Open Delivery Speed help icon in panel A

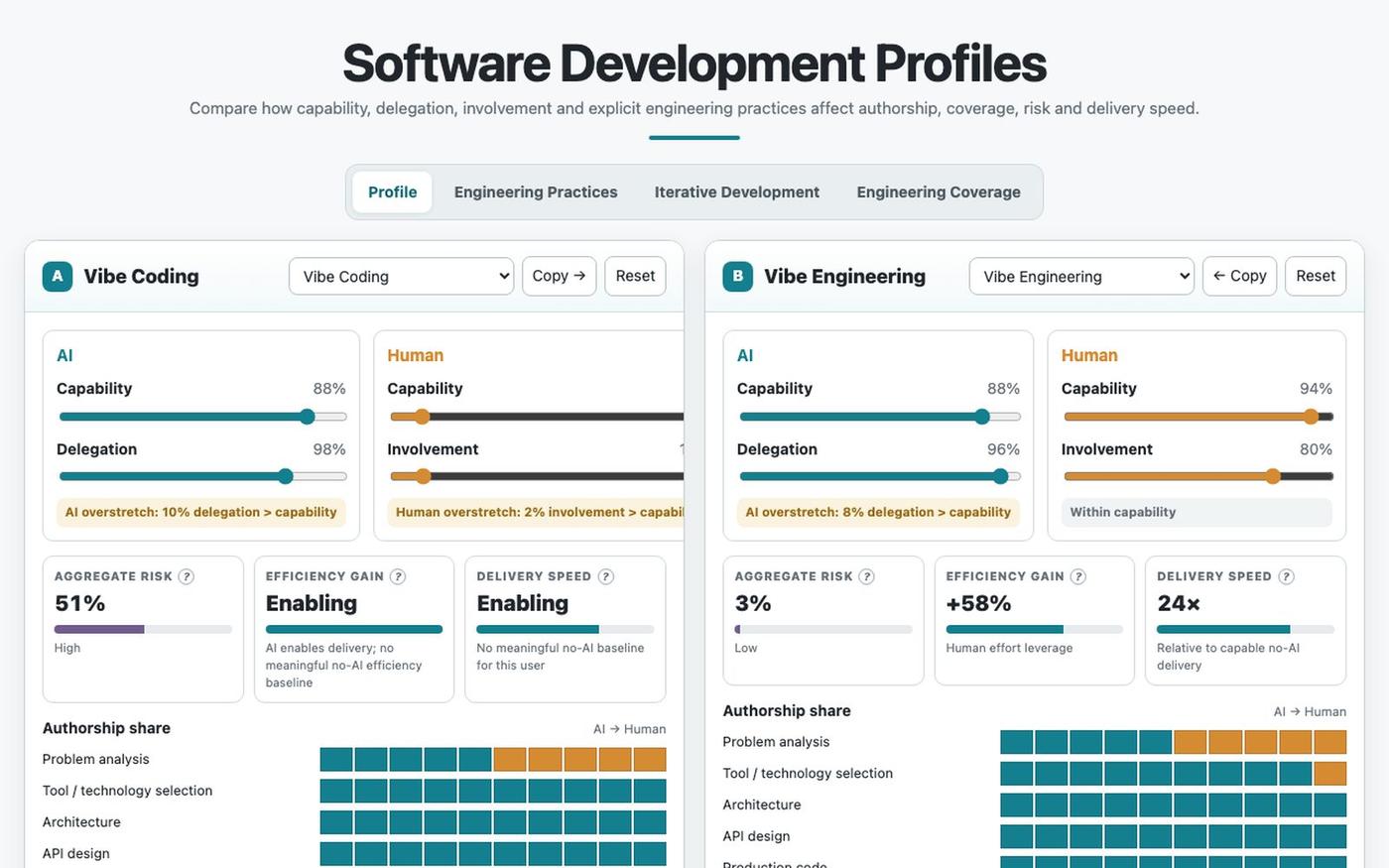point(606,576)
